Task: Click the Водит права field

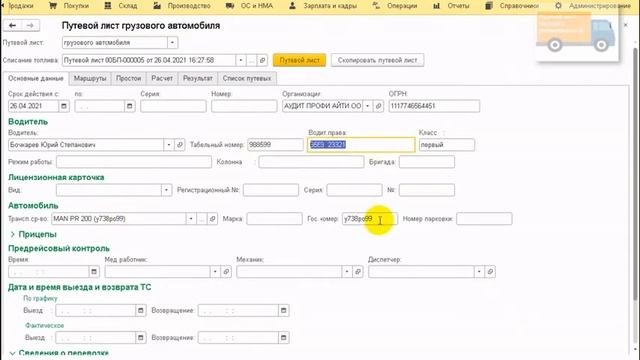Action: click(361, 145)
